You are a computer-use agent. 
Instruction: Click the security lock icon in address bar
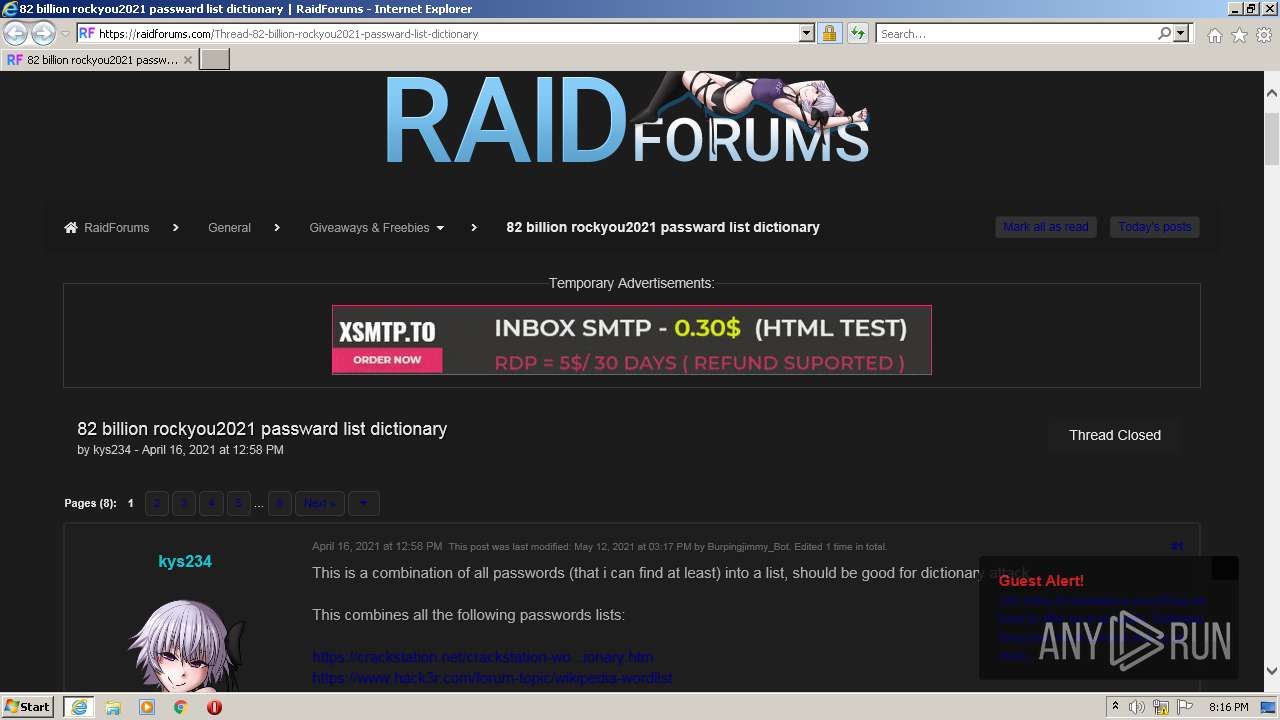coord(829,33)
